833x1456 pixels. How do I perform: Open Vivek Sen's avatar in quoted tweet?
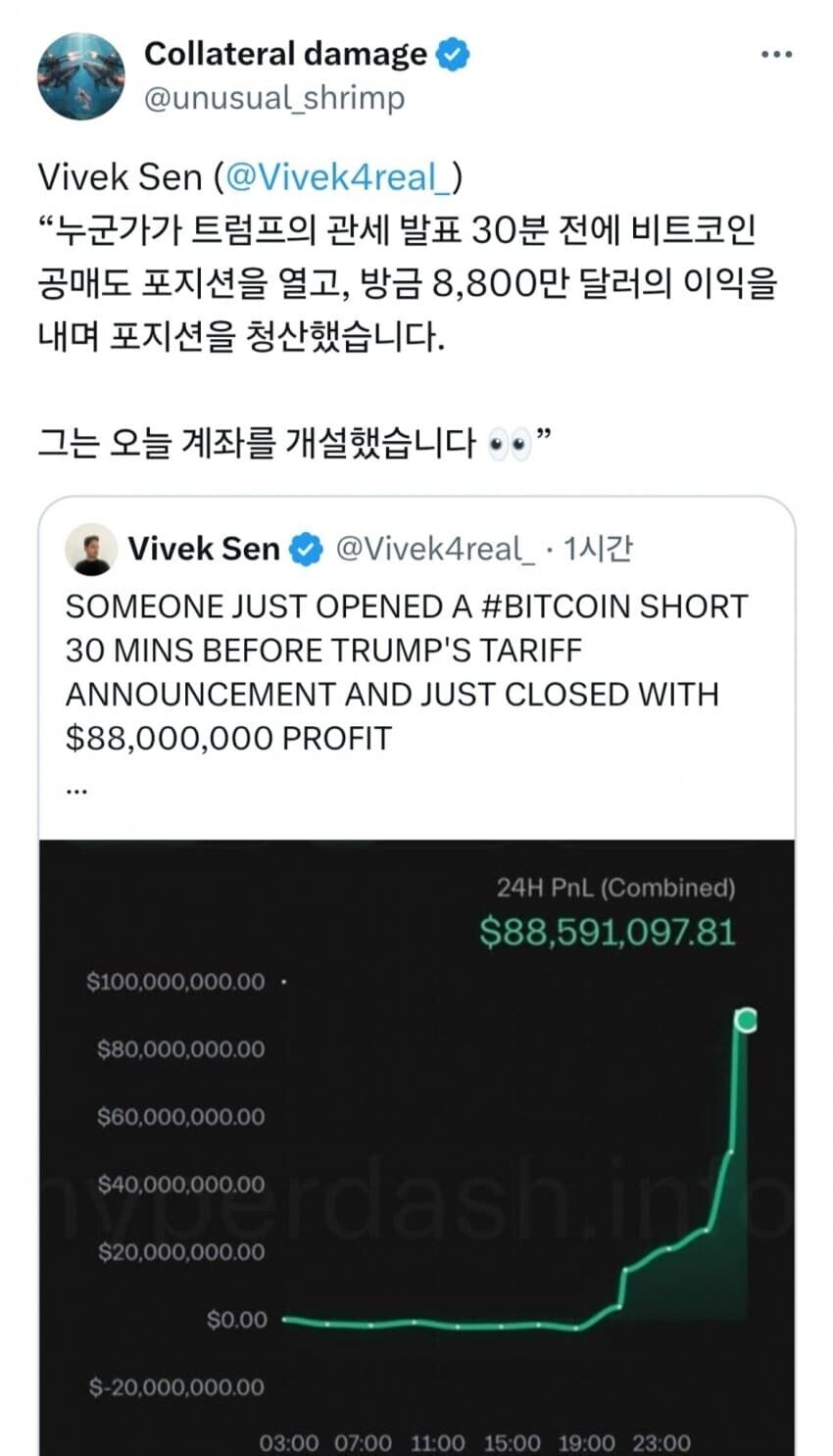[90, 549]
